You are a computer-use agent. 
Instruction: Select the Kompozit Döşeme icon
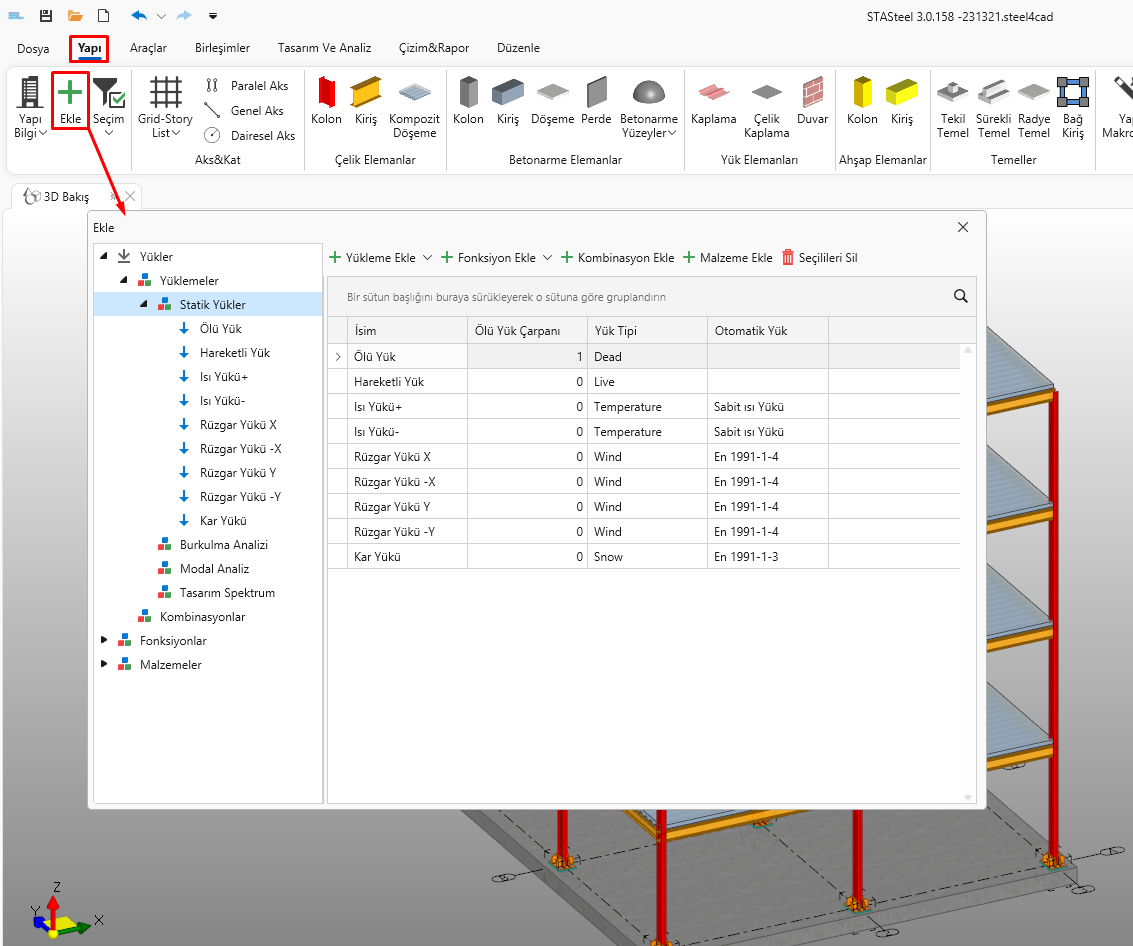pos(414,108)
